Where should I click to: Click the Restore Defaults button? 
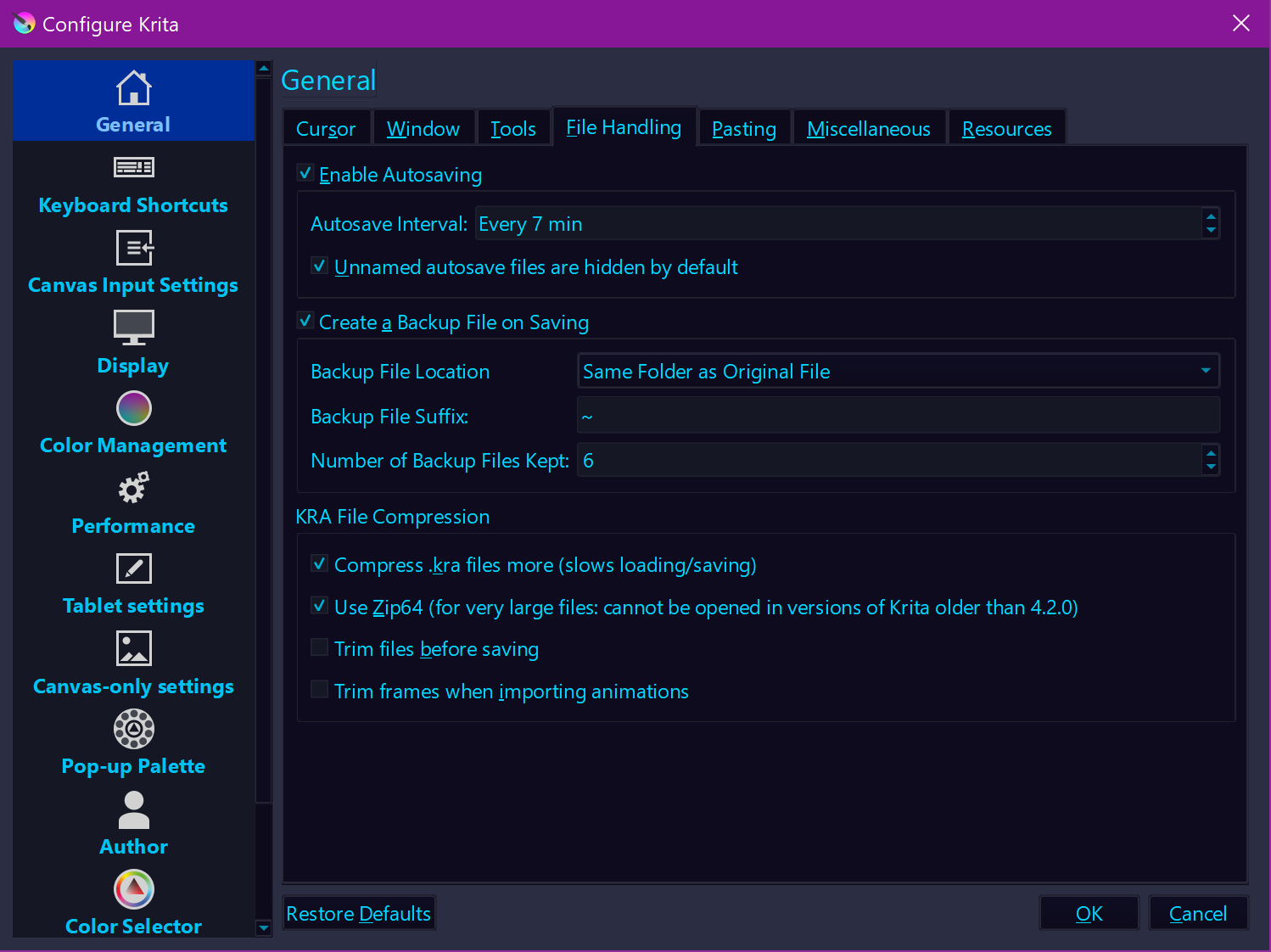click(358, 914)
